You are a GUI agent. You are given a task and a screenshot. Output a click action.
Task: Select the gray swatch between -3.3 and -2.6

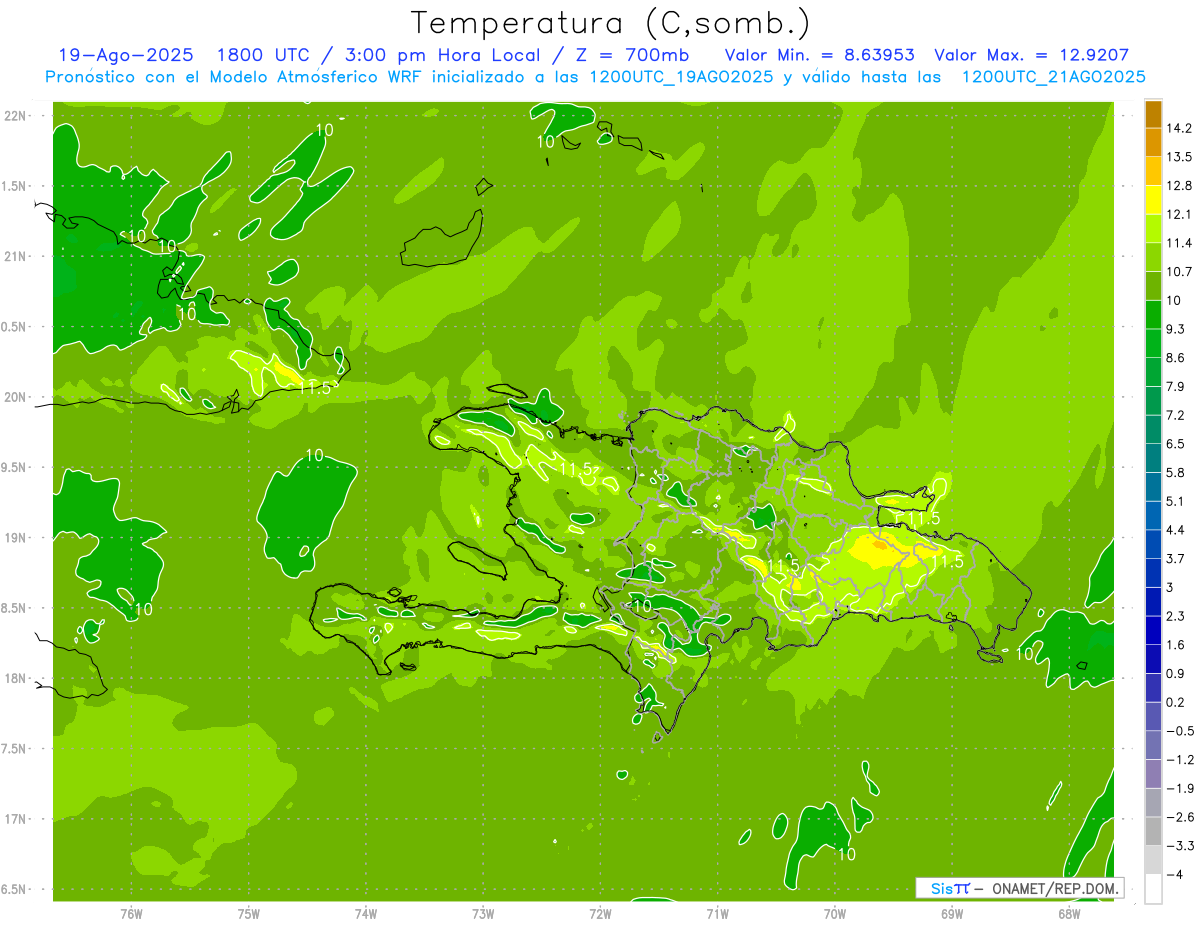click(1153, 831)
